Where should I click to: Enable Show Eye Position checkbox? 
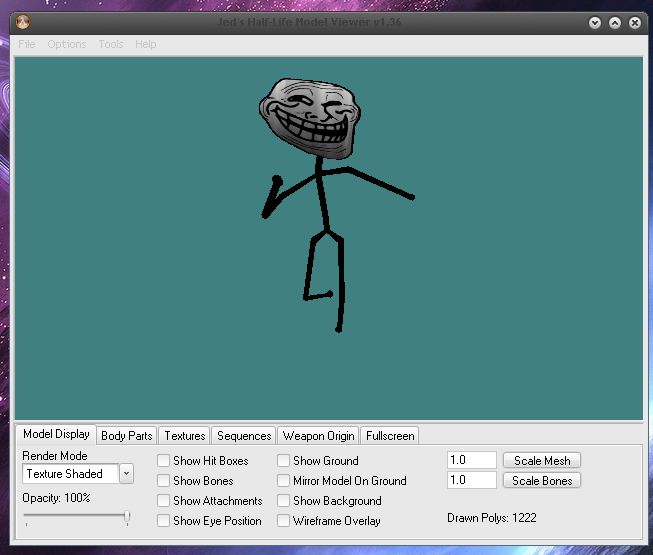(163, 520)
